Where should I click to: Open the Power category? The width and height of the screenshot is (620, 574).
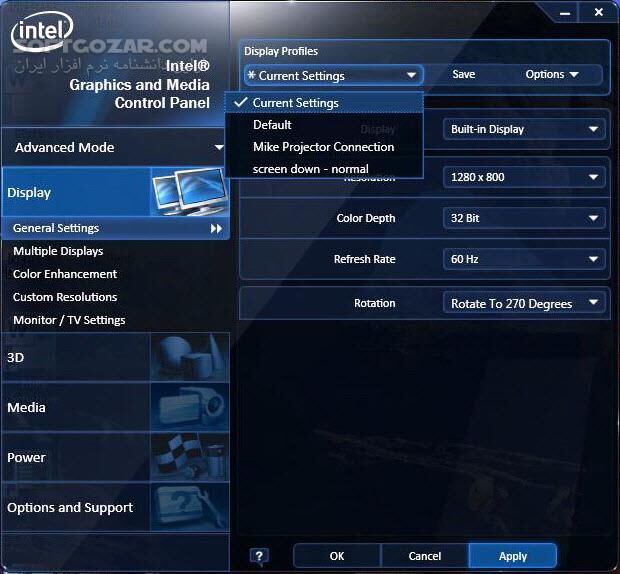click(115, 457)
